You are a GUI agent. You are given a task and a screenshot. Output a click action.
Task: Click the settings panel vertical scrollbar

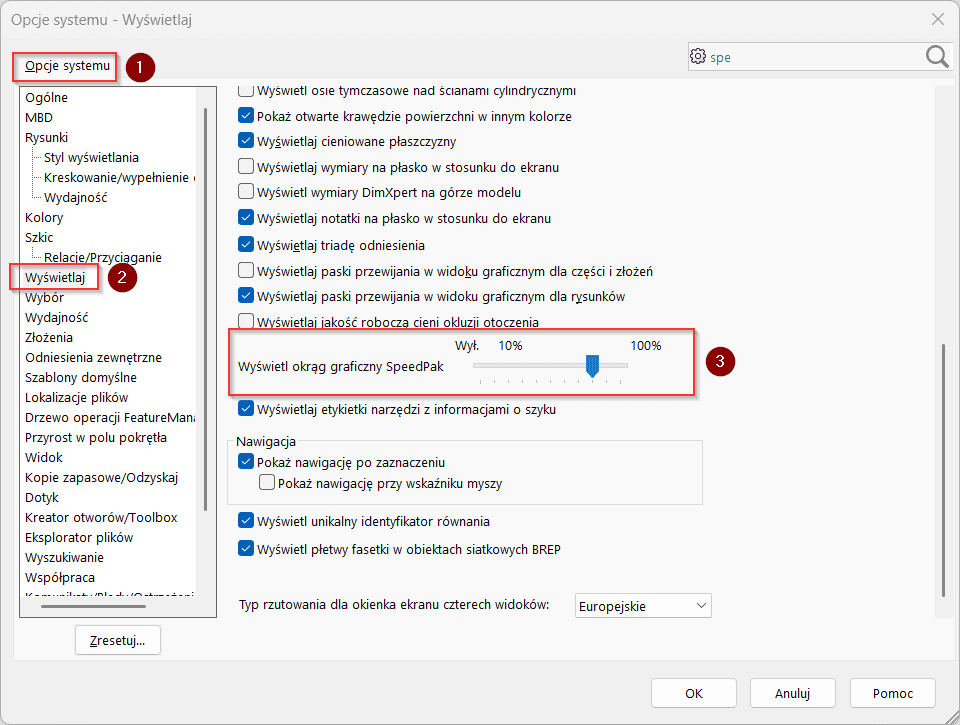pyautogui.click(x=941, y=470)
